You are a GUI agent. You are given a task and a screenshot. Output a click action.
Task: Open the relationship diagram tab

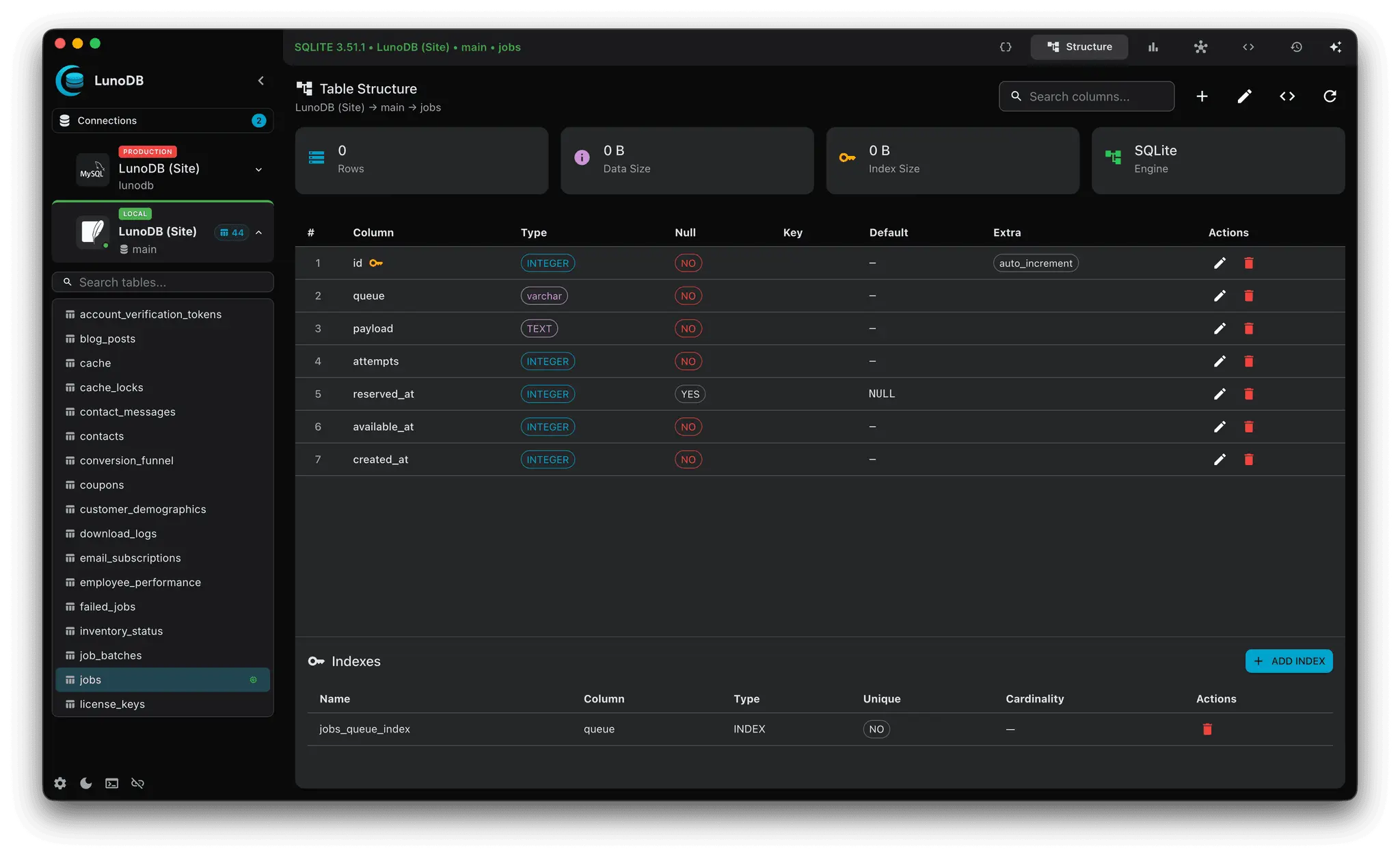click(x=1201, y=47)
